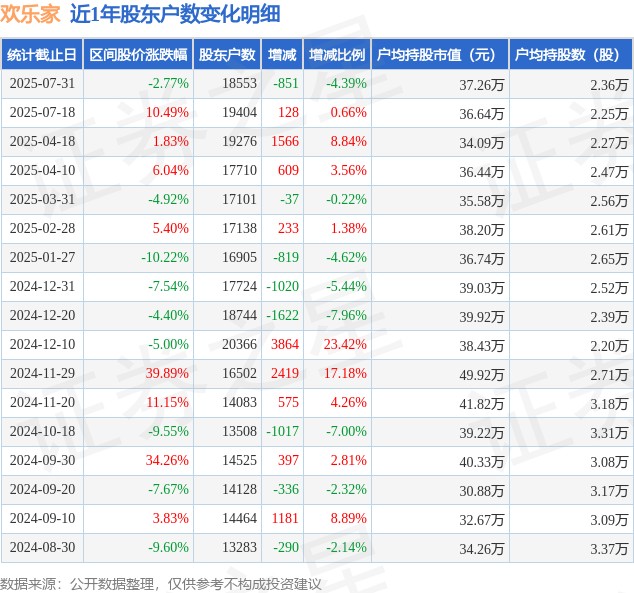
Task: Click the price change value 39.89%
Action: pyautogui.click(x=167, y=374)
